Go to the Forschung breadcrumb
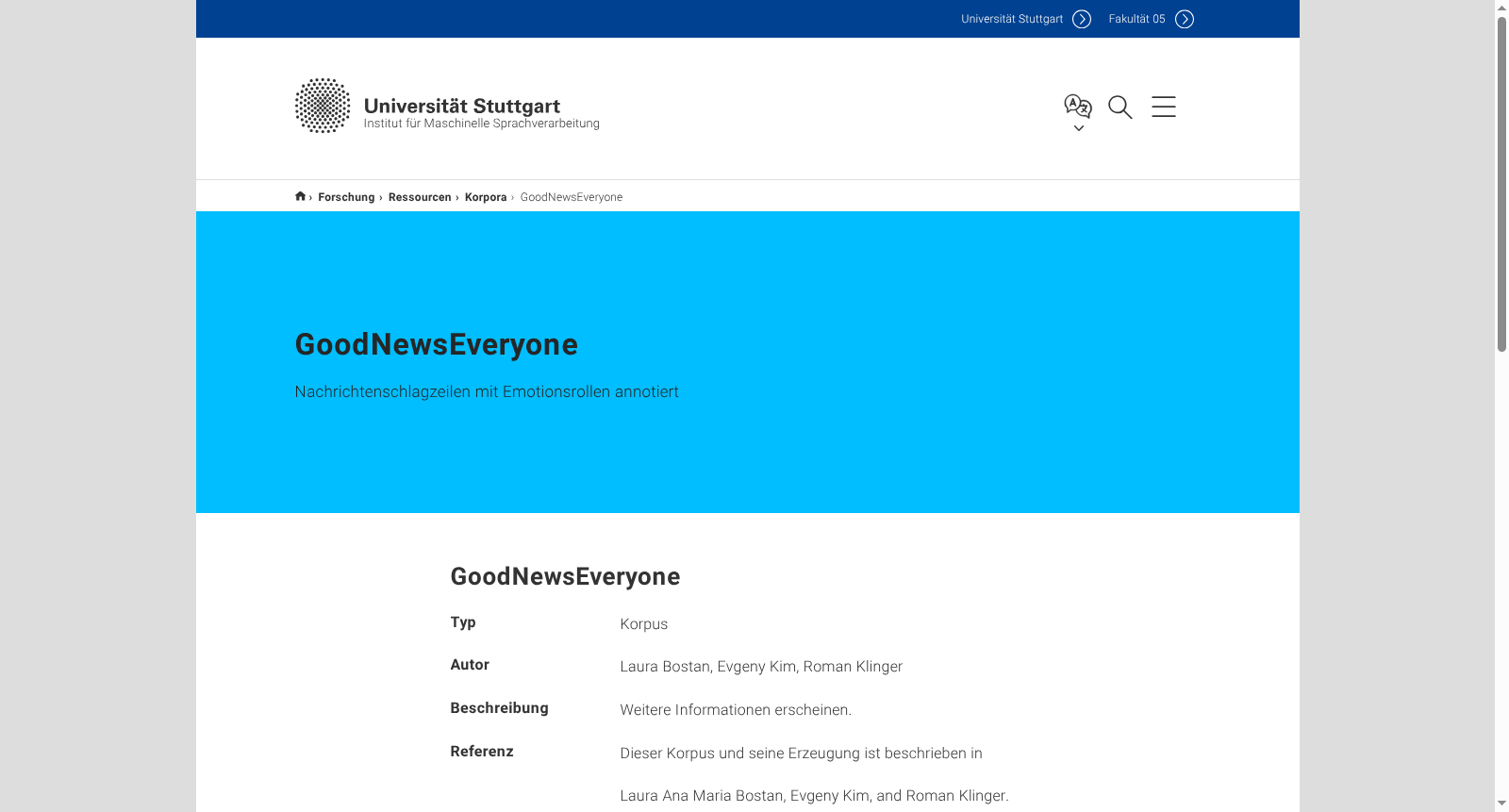 tap(346, 197)
